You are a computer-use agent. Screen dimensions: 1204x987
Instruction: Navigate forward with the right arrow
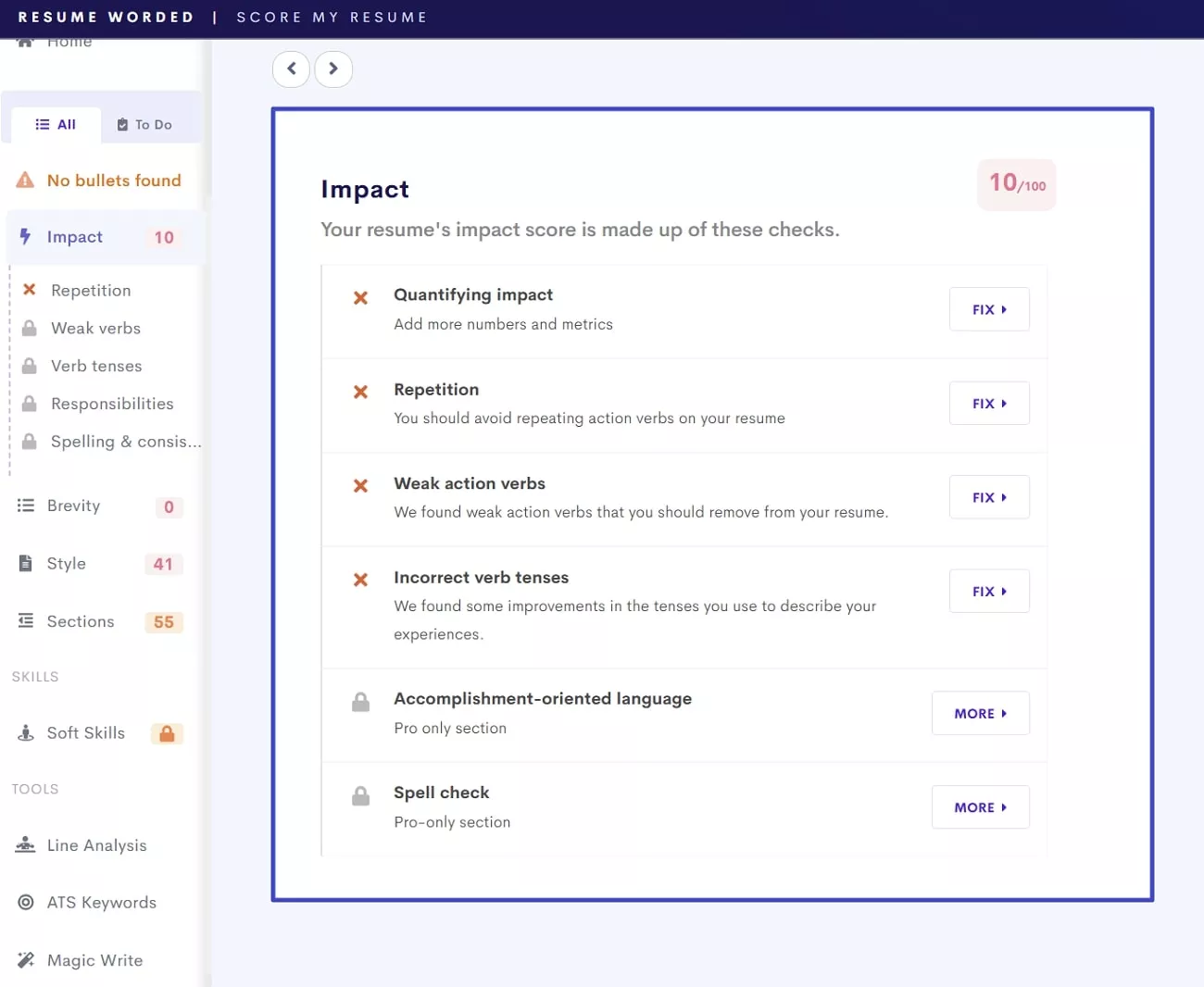tap(333, 69)
